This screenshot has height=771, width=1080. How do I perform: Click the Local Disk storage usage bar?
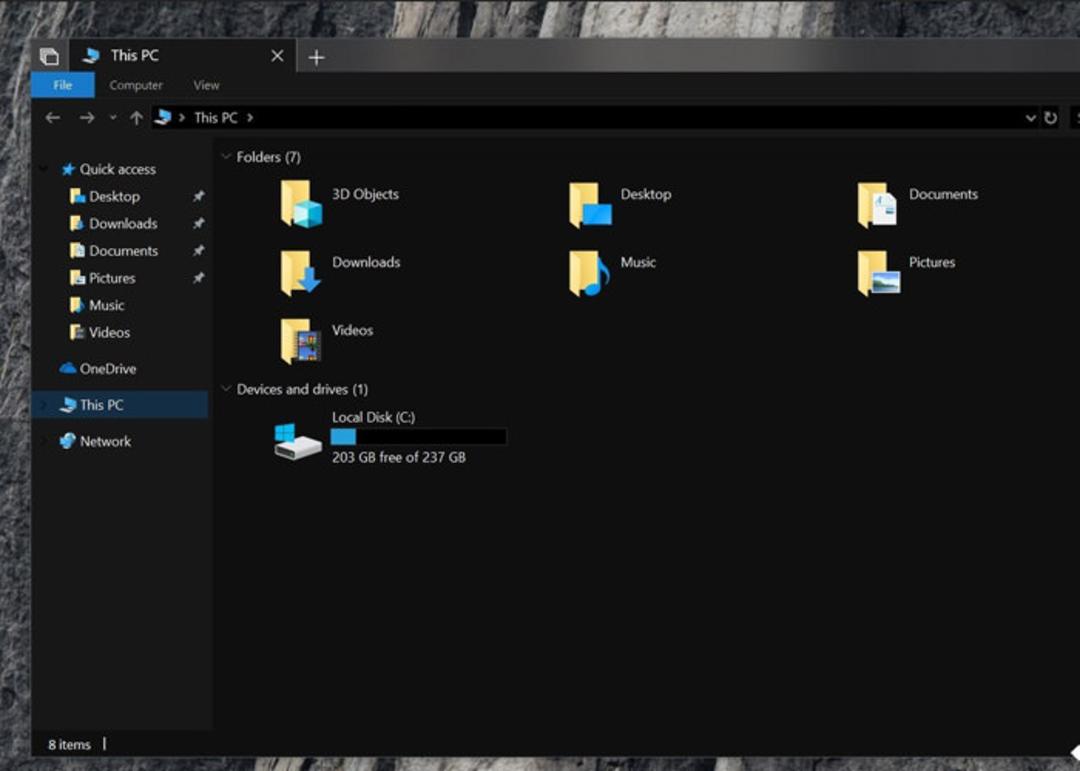click(x=419, y=436)
